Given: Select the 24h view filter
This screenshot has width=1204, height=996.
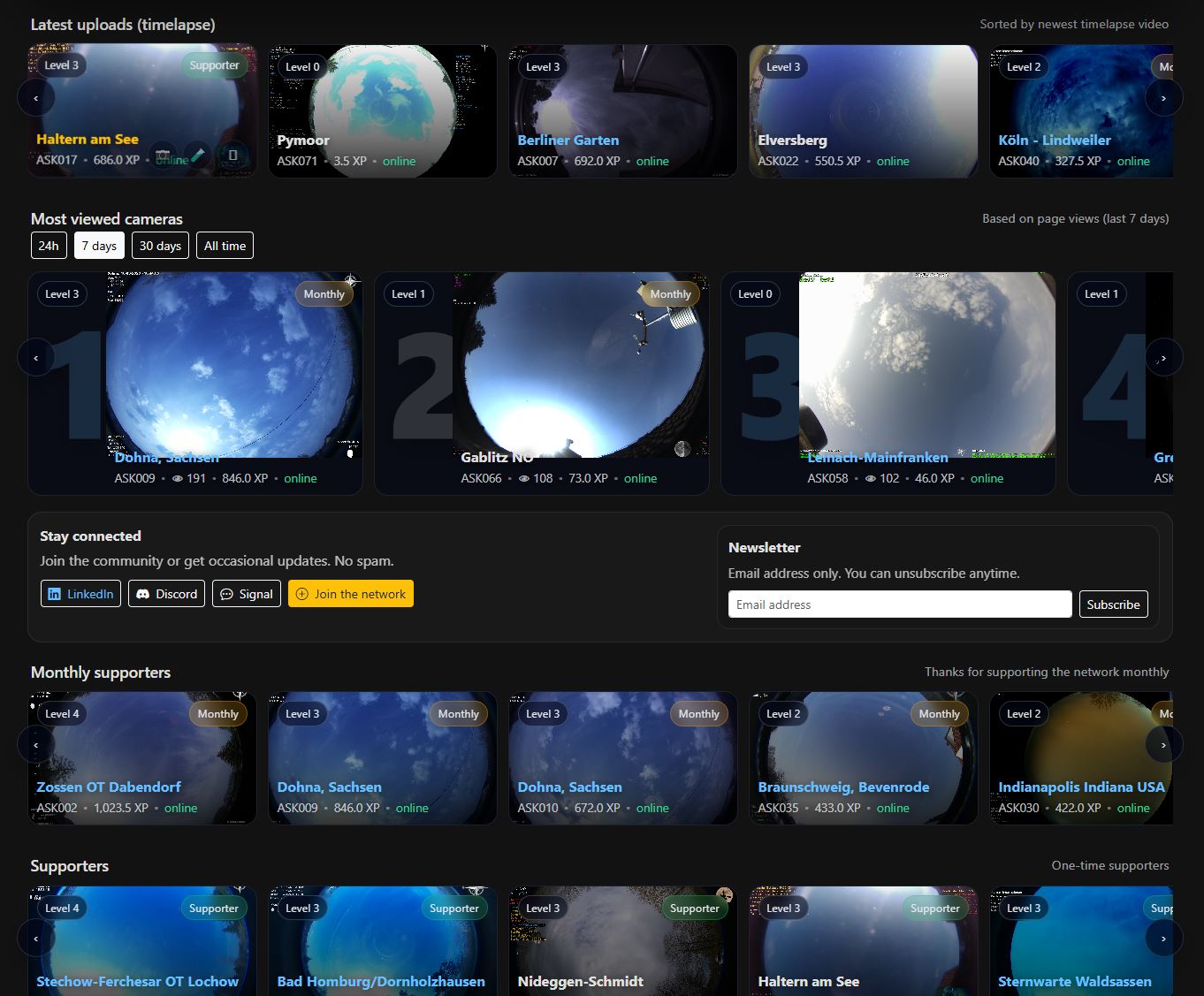Looking at the screenshot, I should pyautogui.click(x=49, y=245).
